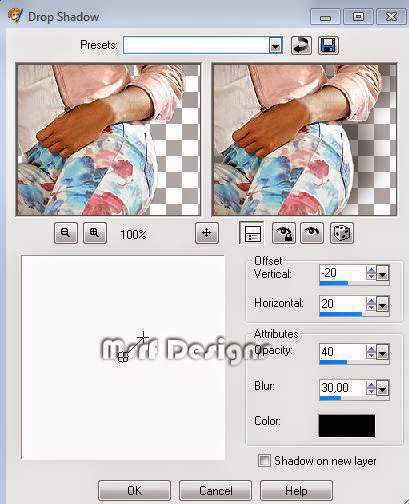The image size is (409, 504).
Task: Click the Help button
Action: 296,491
